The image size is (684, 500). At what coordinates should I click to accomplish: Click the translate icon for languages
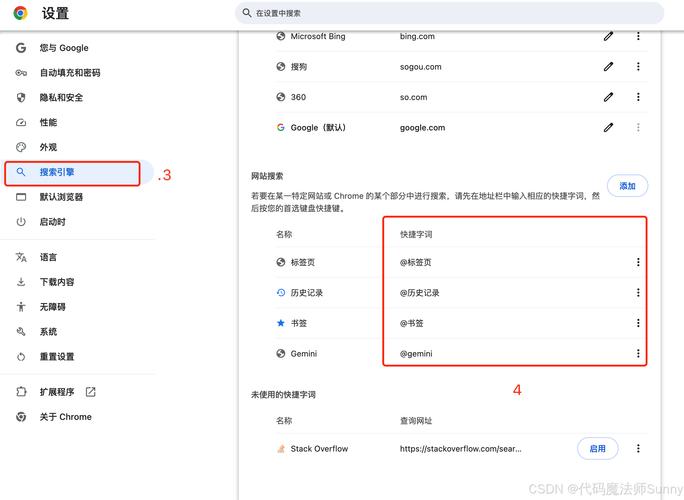click(x=21, y=257)
